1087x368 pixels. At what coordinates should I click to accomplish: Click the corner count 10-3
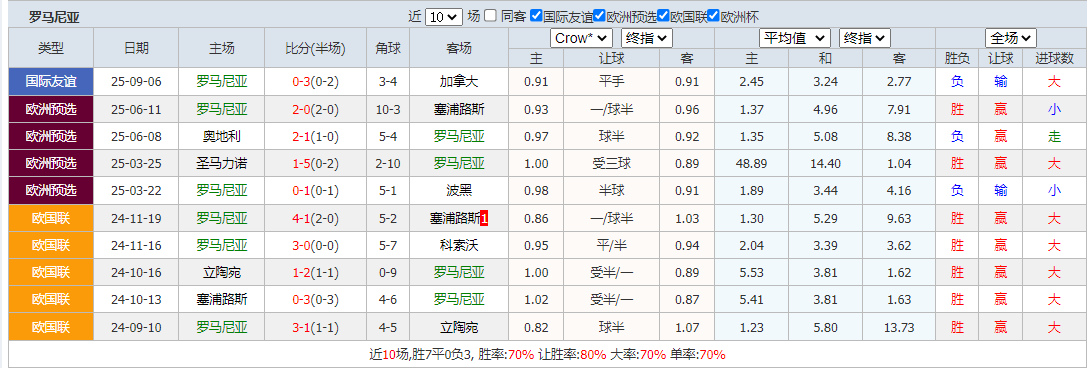pos(389,109)
